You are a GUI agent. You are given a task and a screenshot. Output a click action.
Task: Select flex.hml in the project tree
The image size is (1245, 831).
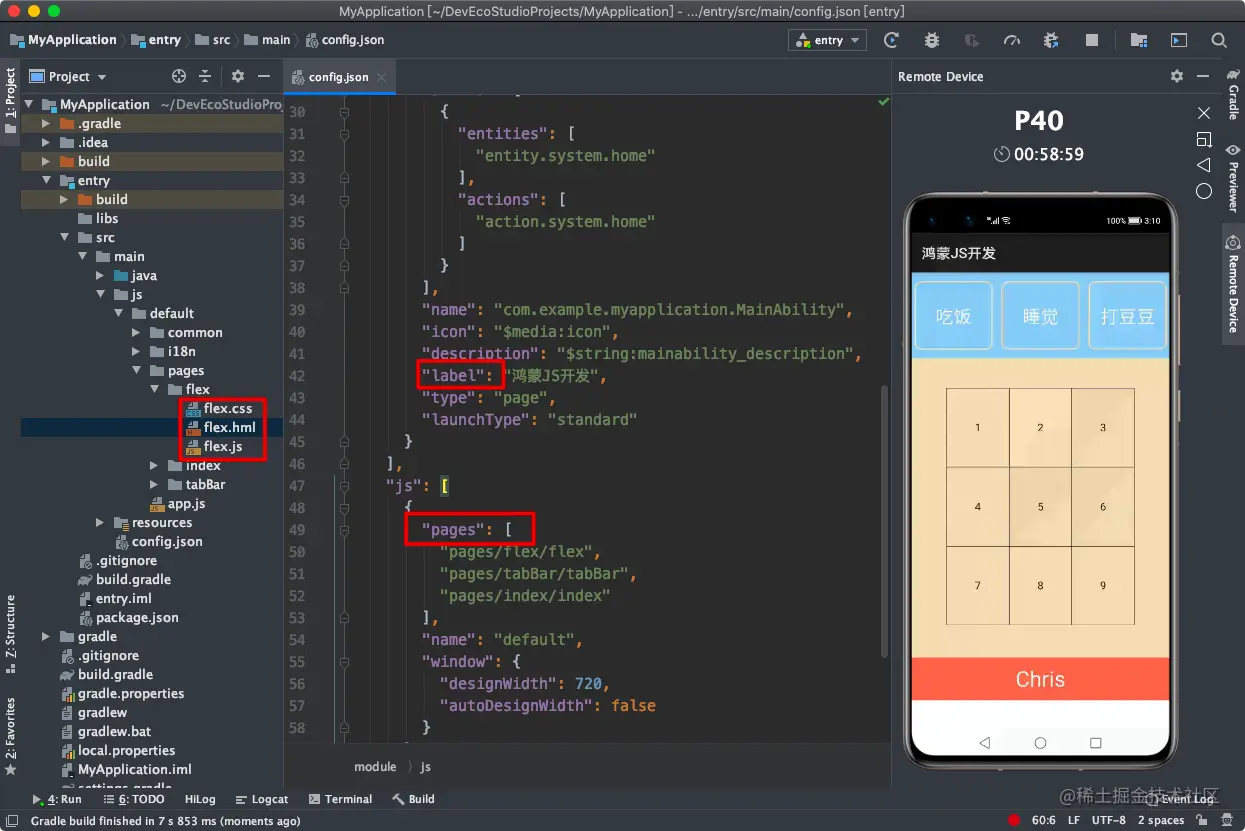pos(230,427)
